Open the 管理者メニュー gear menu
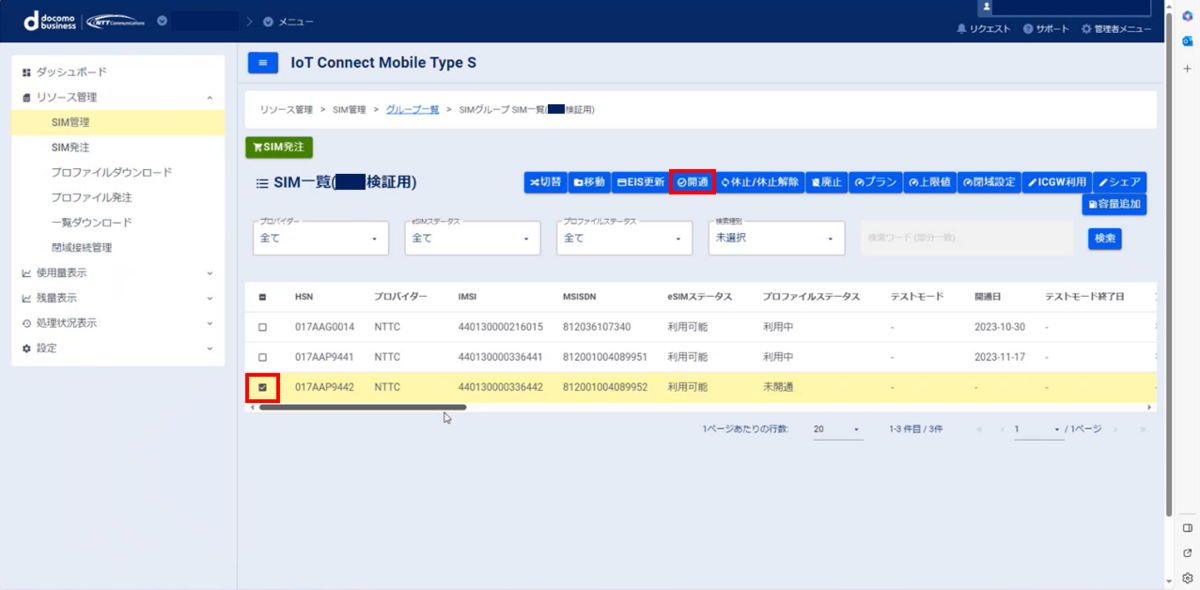The image size is (1200, 590). click(x=1116, y=29)
